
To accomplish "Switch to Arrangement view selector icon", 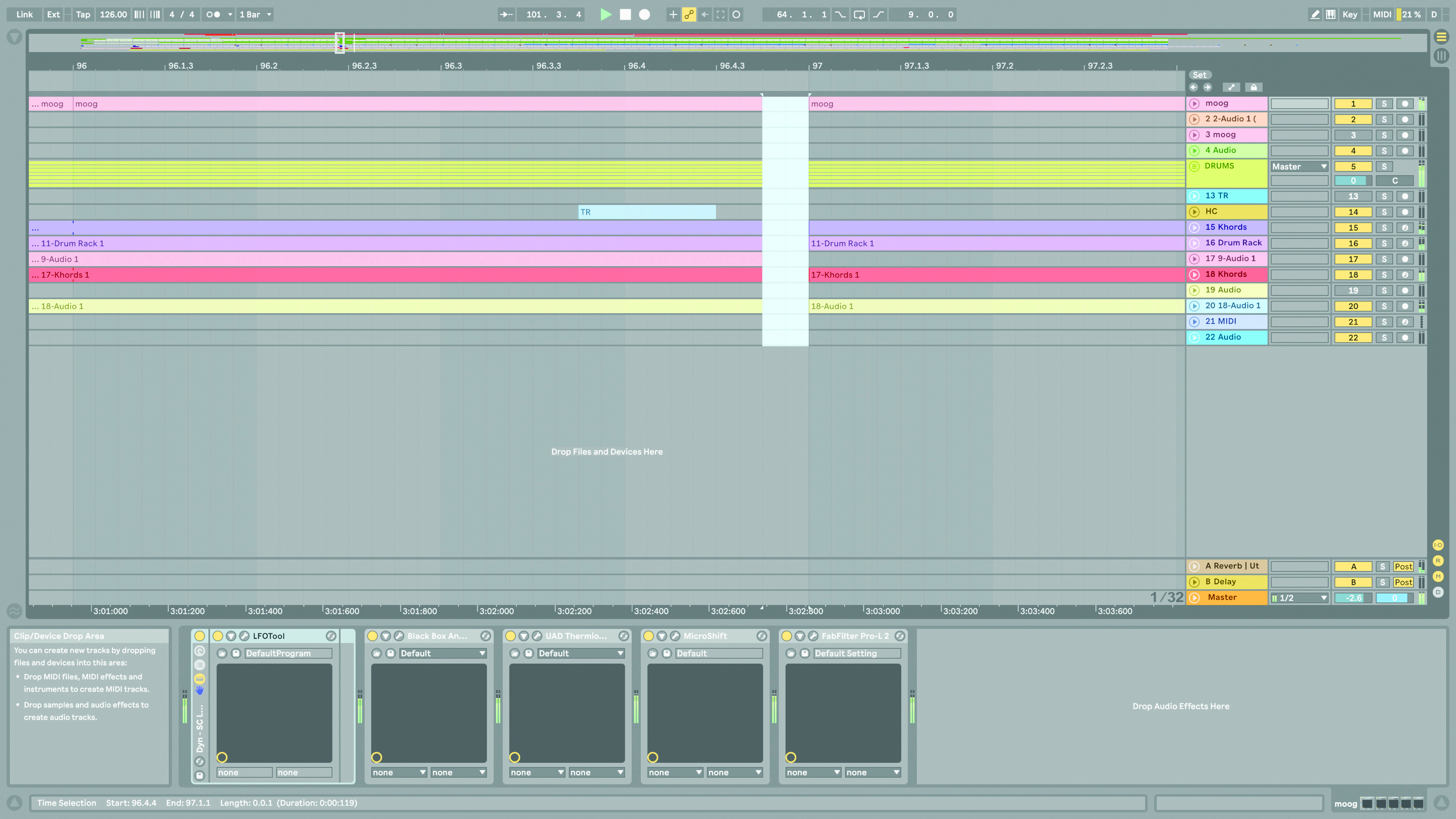I will click(1441, 37).
